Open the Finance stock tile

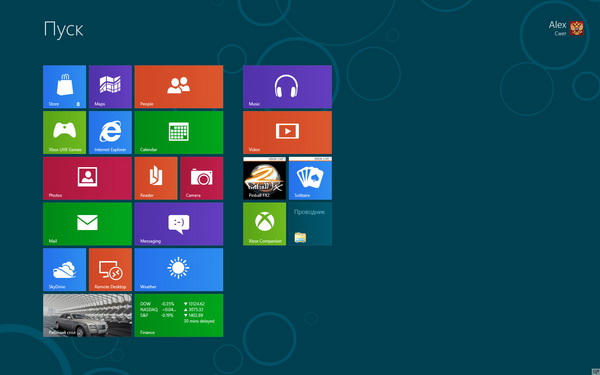[x=179, y=315]
